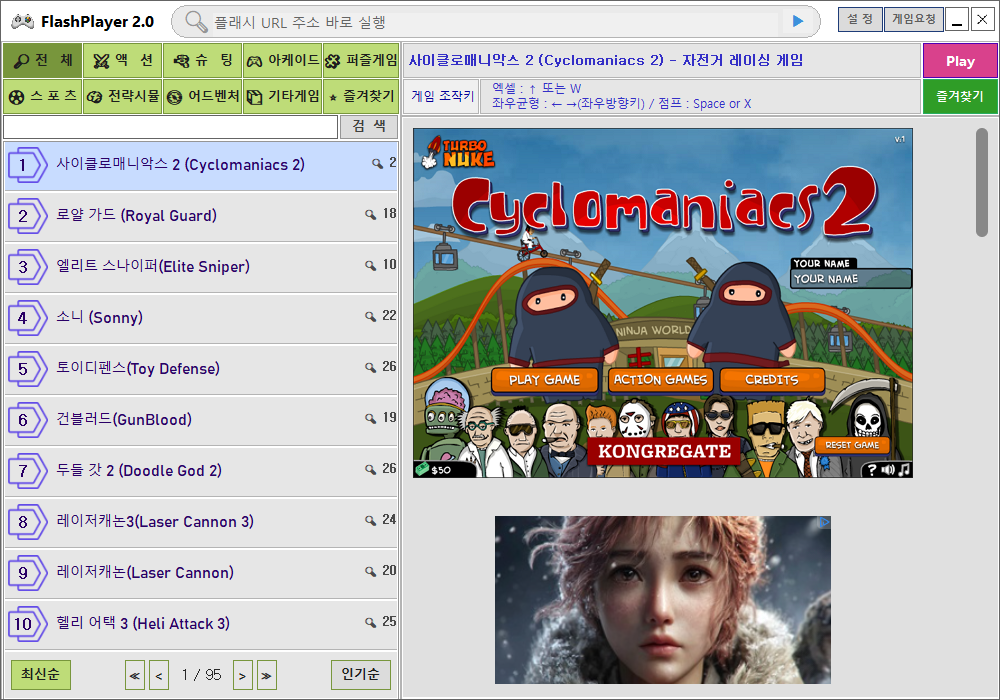Screen dimensions: 1000x700
Task: Open the 즐겨찾기 favorites category tab
Action: point(361,96)
